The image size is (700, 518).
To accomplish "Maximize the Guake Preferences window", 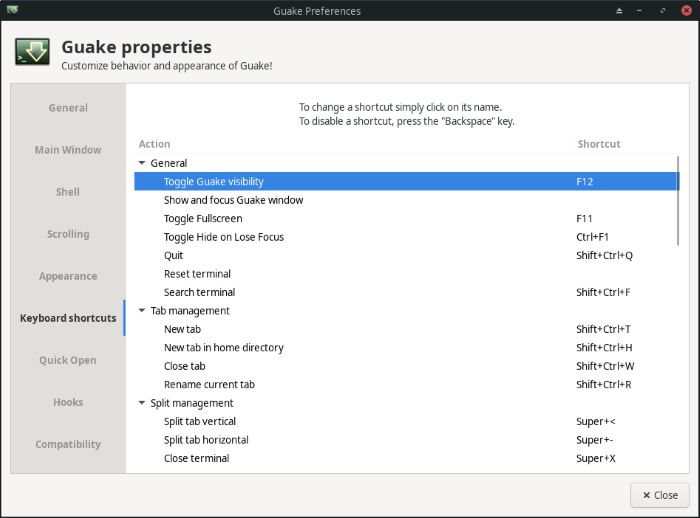I will [663, 11].
